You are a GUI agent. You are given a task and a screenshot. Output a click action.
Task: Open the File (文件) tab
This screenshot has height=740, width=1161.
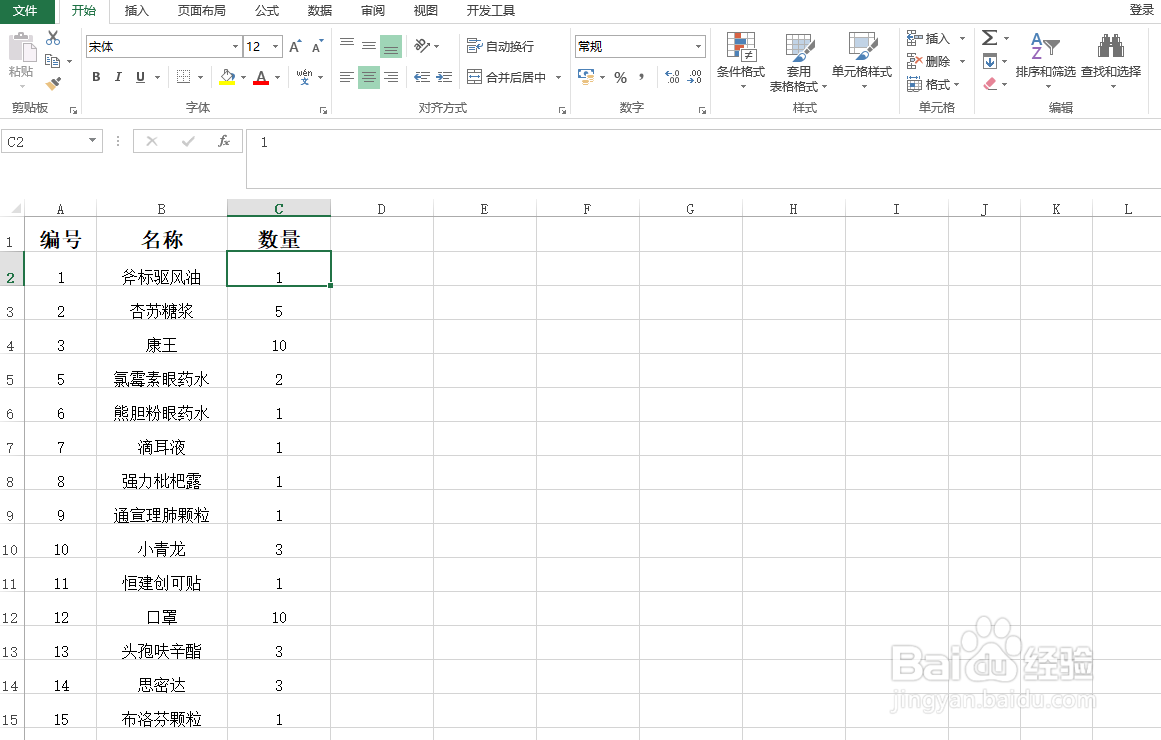pos(27,10)
